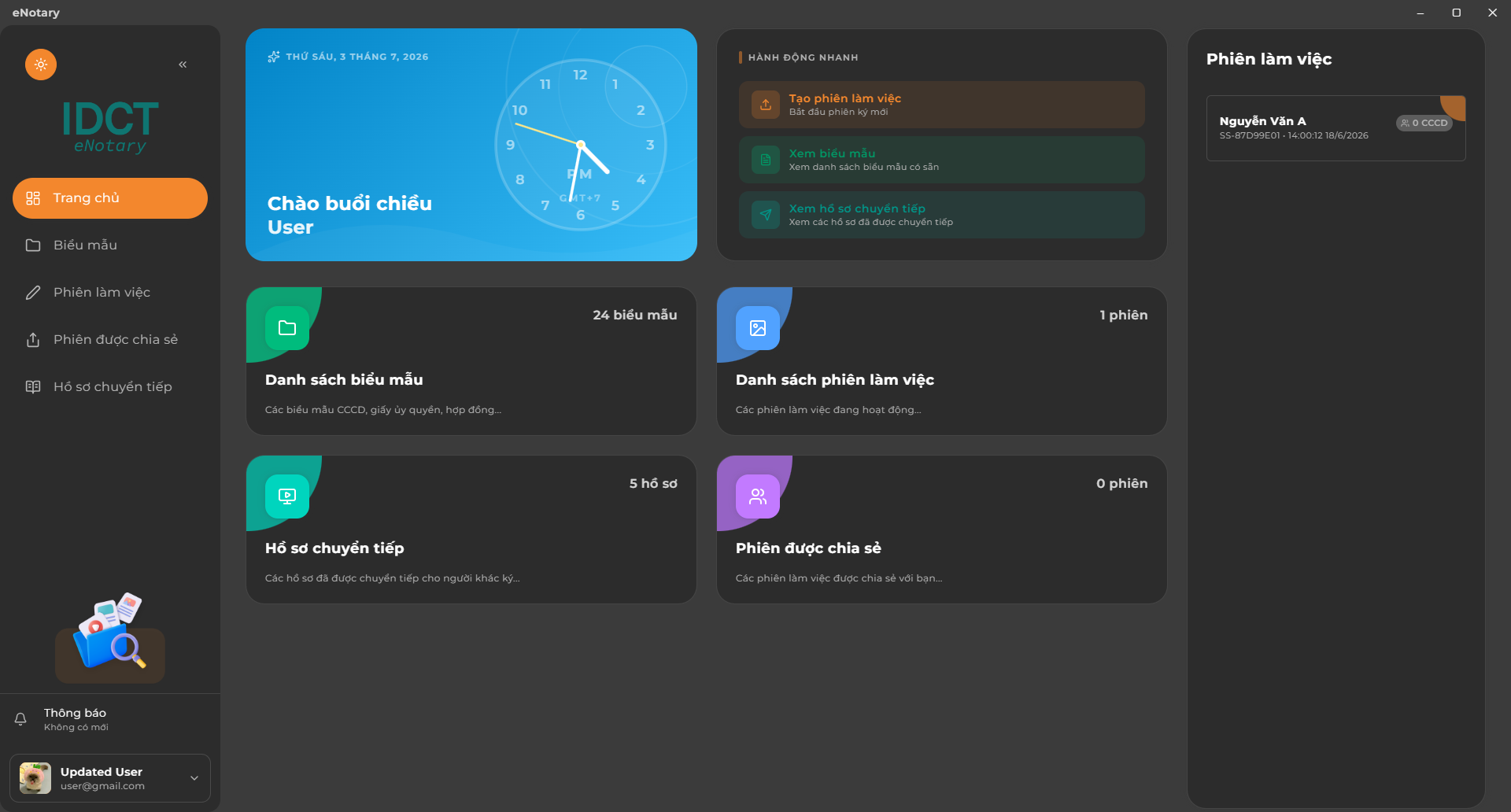1511x812 pixels.
Task: Toggle the light/dark theme sun icon
Action: coord(41,65)
